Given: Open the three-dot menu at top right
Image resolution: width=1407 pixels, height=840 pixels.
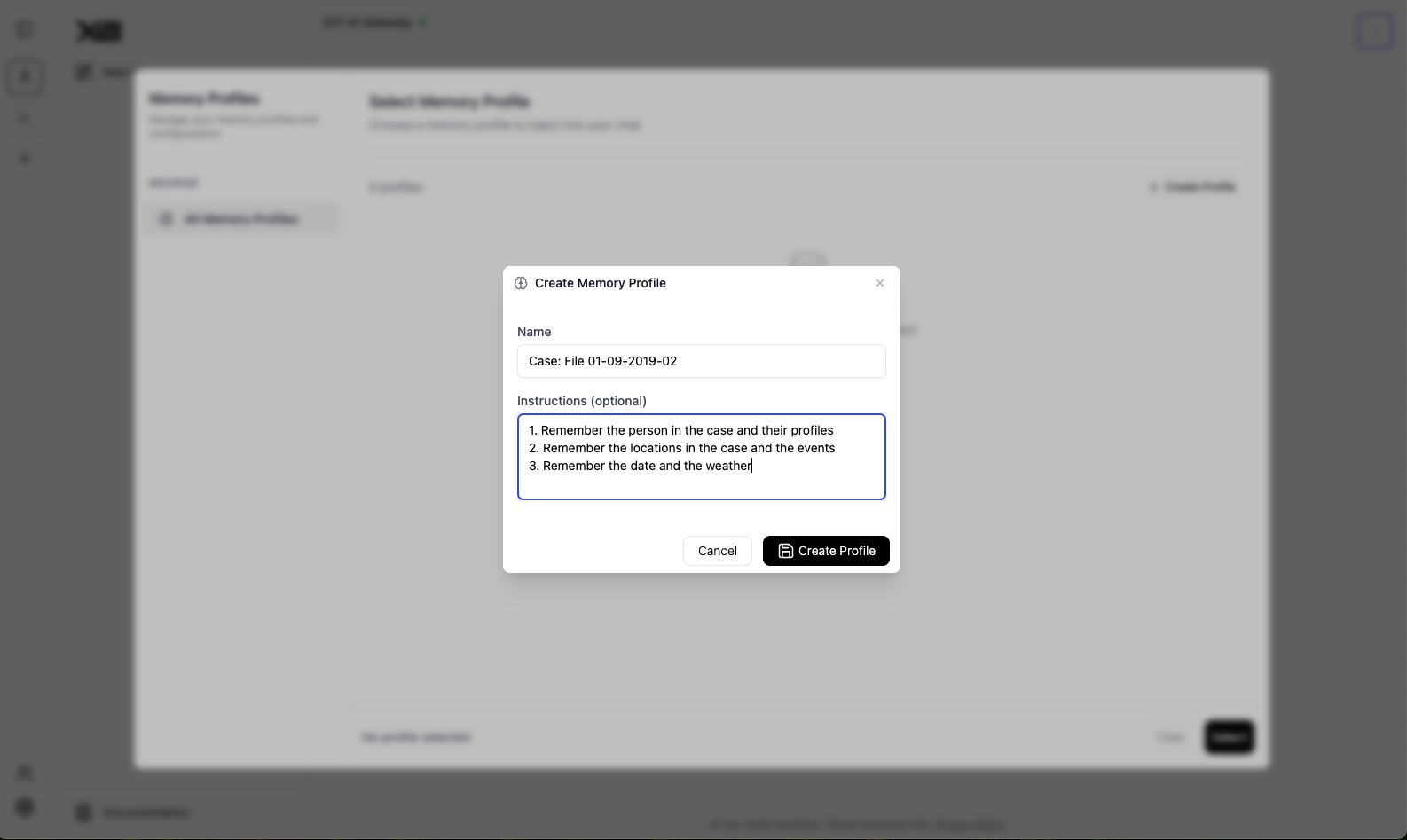Looking at the screenshot, I should (x=1374, y=32).
